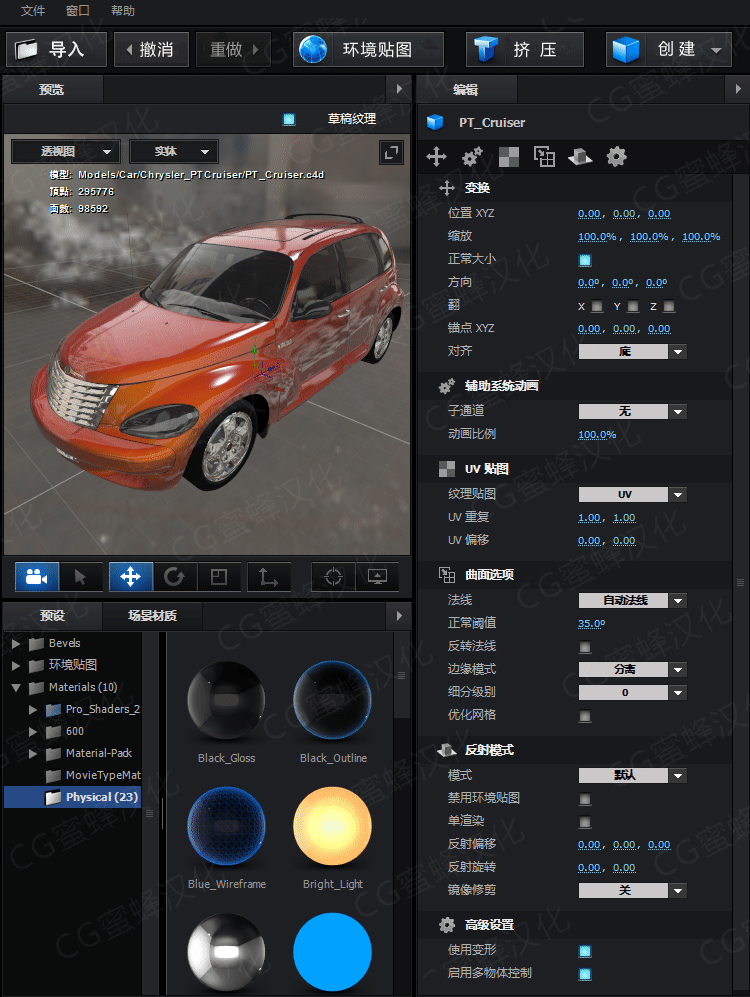Screen dimensions: 750x997
Task: Click the 正常阈值 35.0° value
Action: tap(591, 624)
